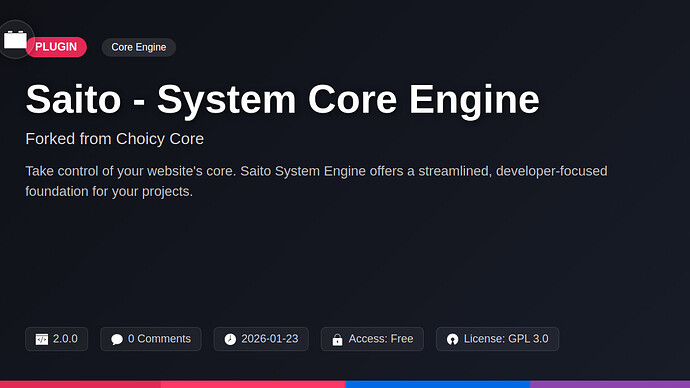The height and width of the screenshot is (388, 690).
Task: Open the Core Engine category tag
Action: [139, 47]
